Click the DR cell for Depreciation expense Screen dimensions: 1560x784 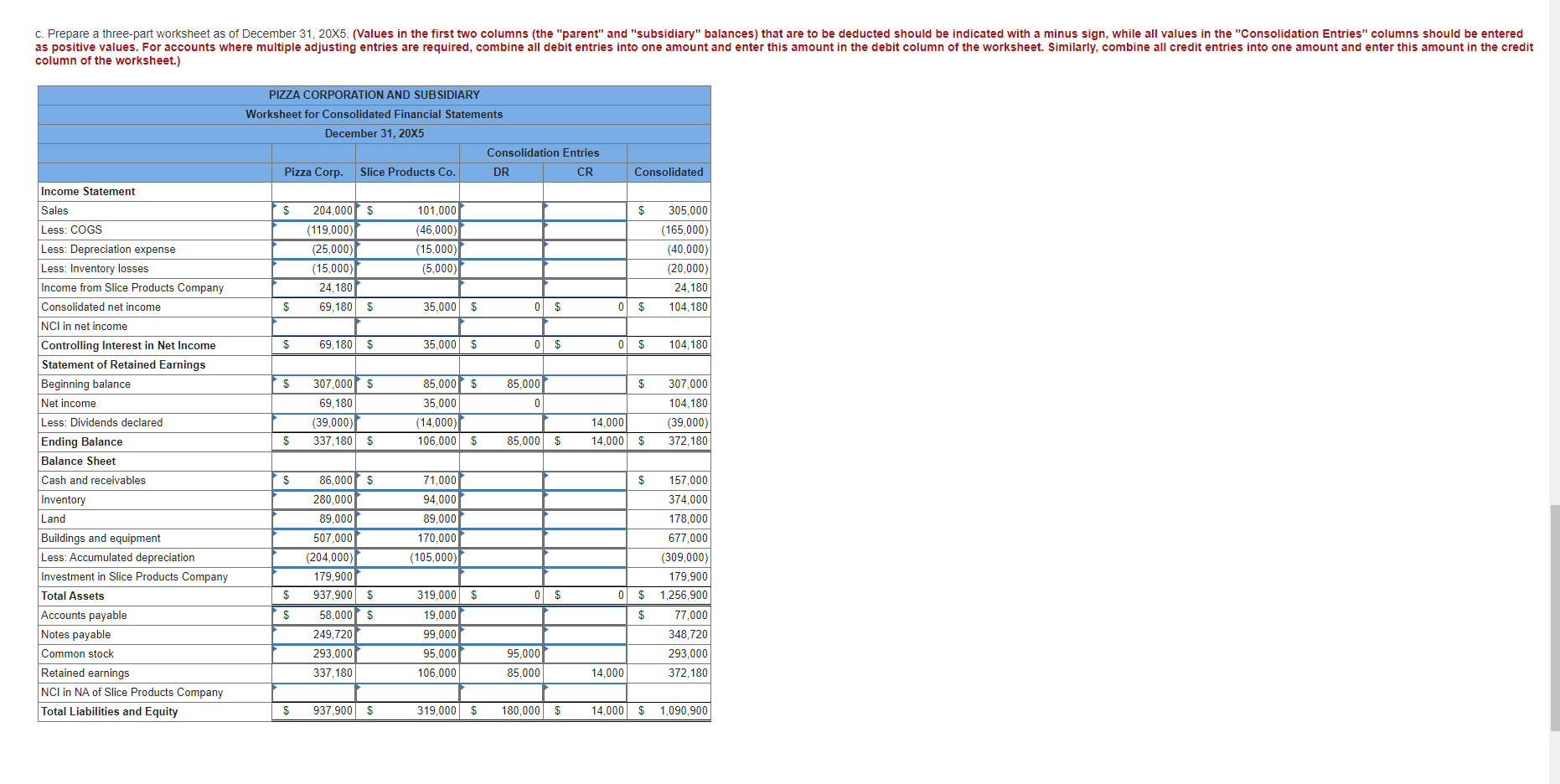coord(501,249)
